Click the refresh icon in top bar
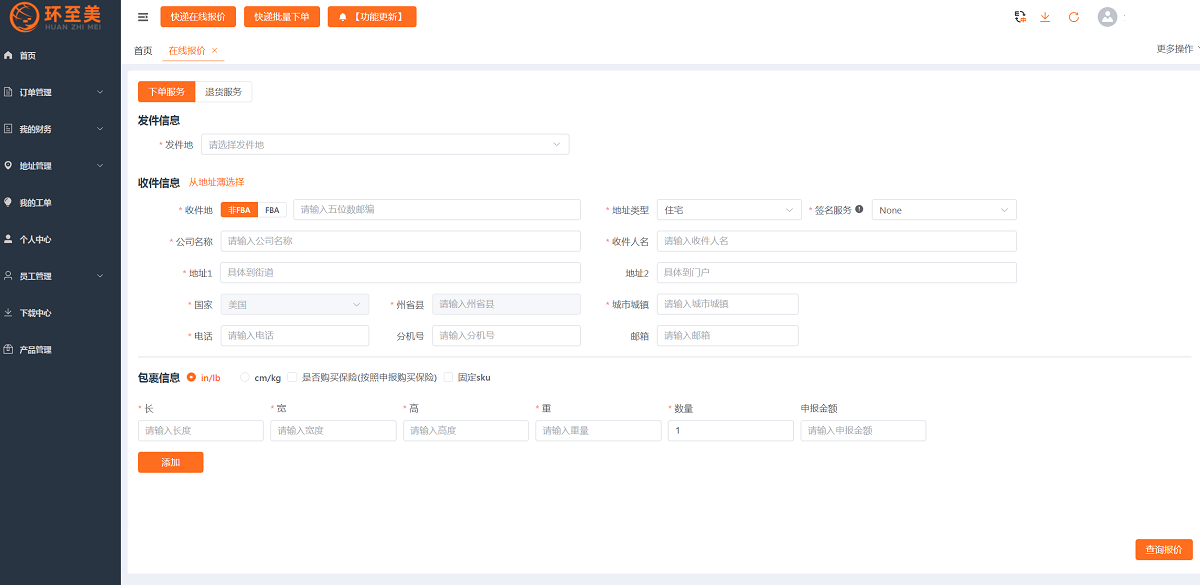This screenshot has width=1200, height=585. coord(1074,17)
